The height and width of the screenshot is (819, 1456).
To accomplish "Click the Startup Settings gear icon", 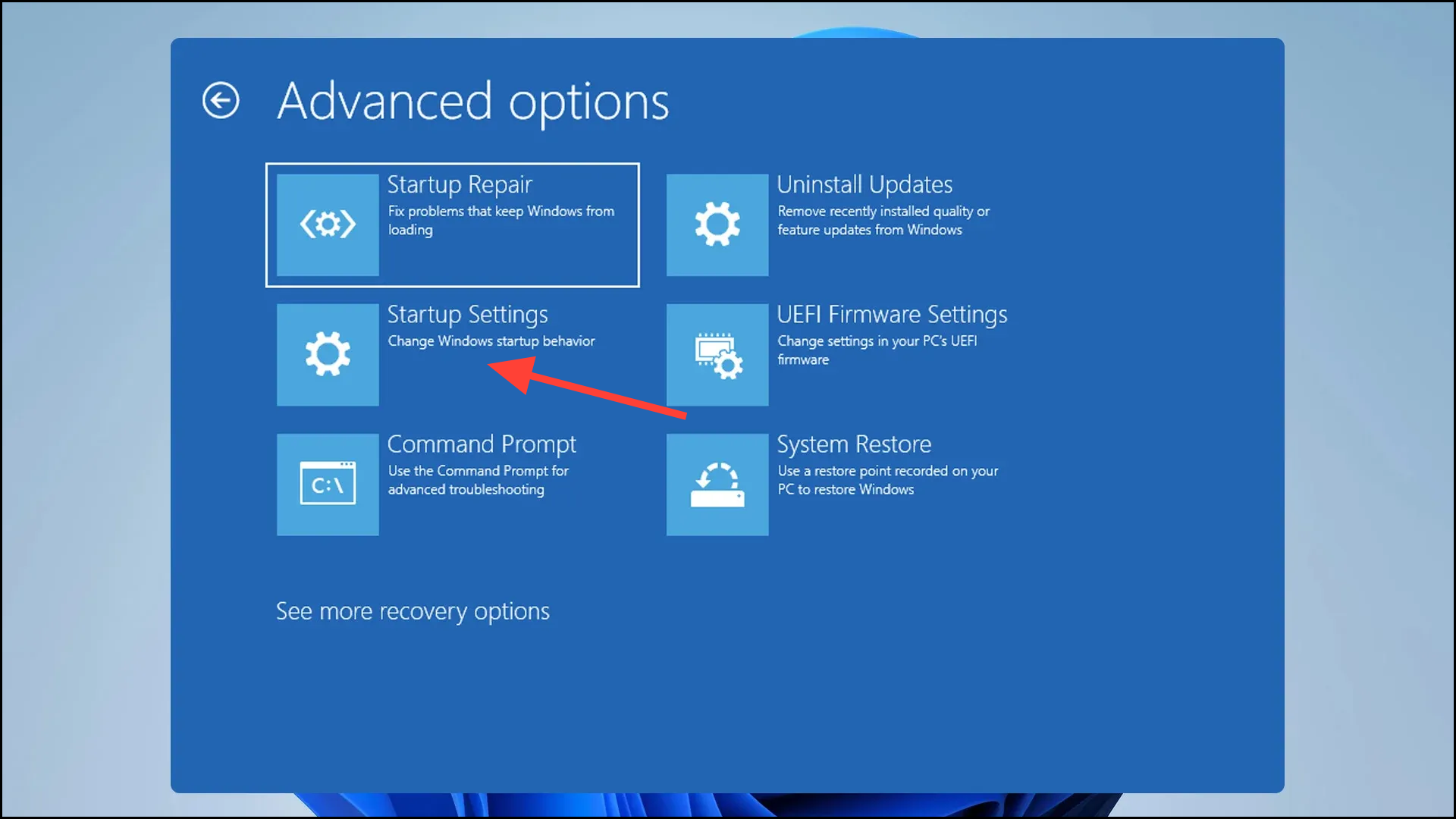I will pyautogui.click(x=328, y=354).
